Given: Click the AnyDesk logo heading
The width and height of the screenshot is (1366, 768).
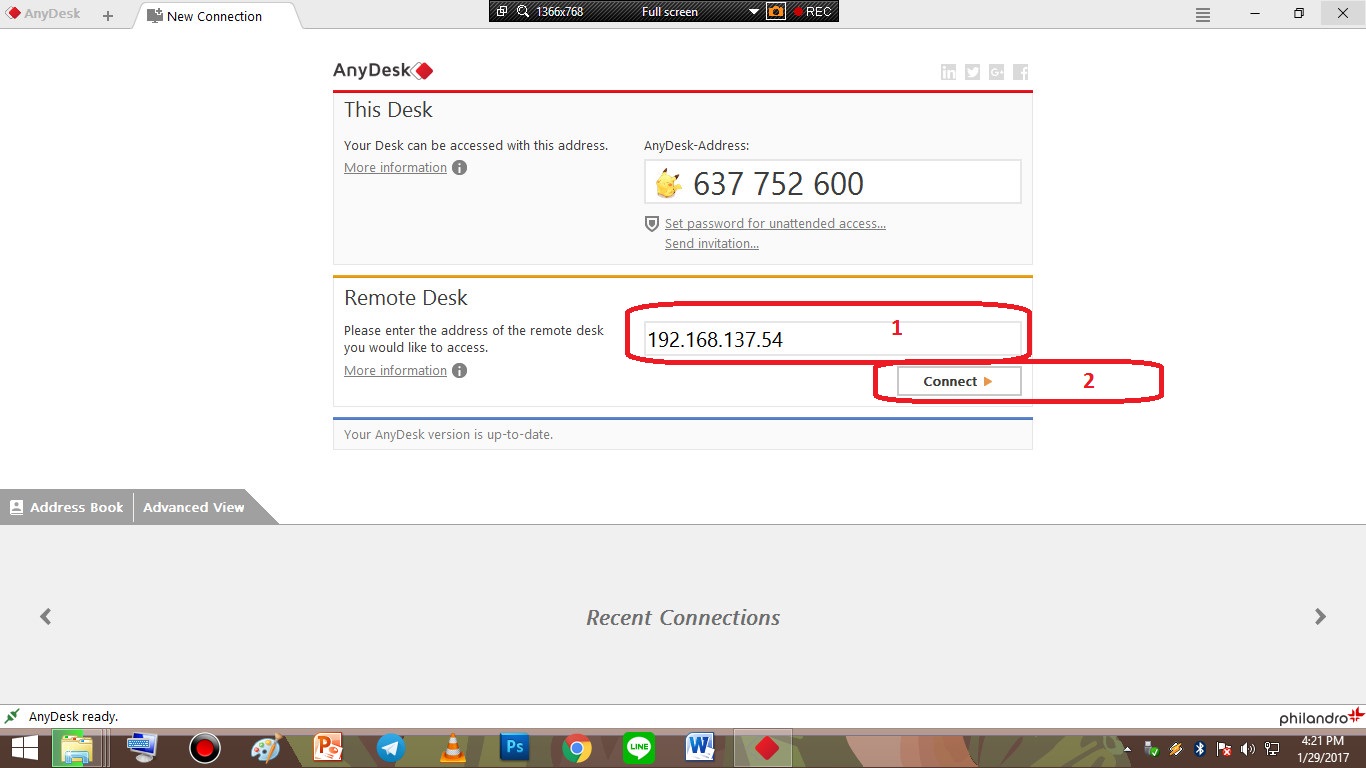Looking at the screenshot, I should click(383, 71).
